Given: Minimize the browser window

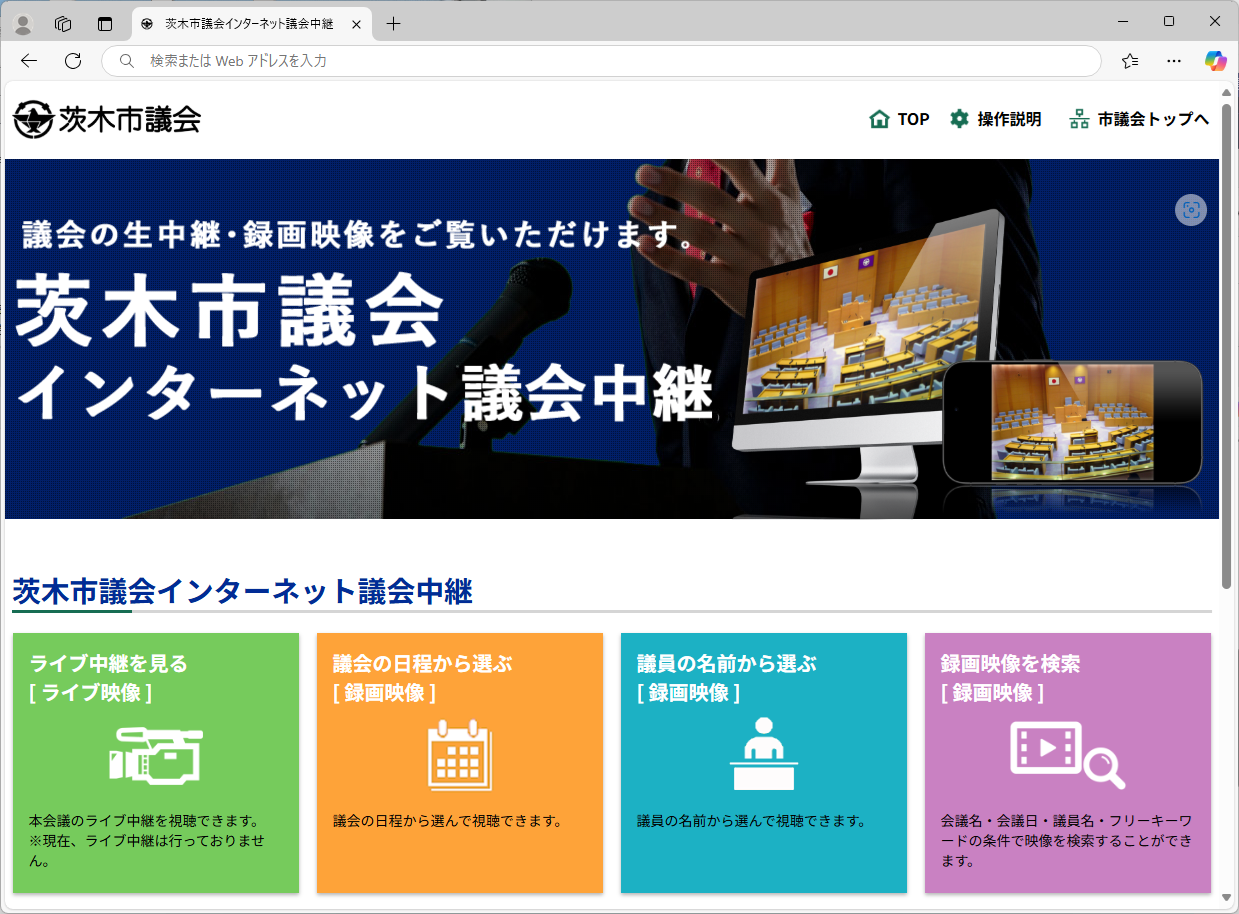Looking at the screenshot, I should [1123, 22].
